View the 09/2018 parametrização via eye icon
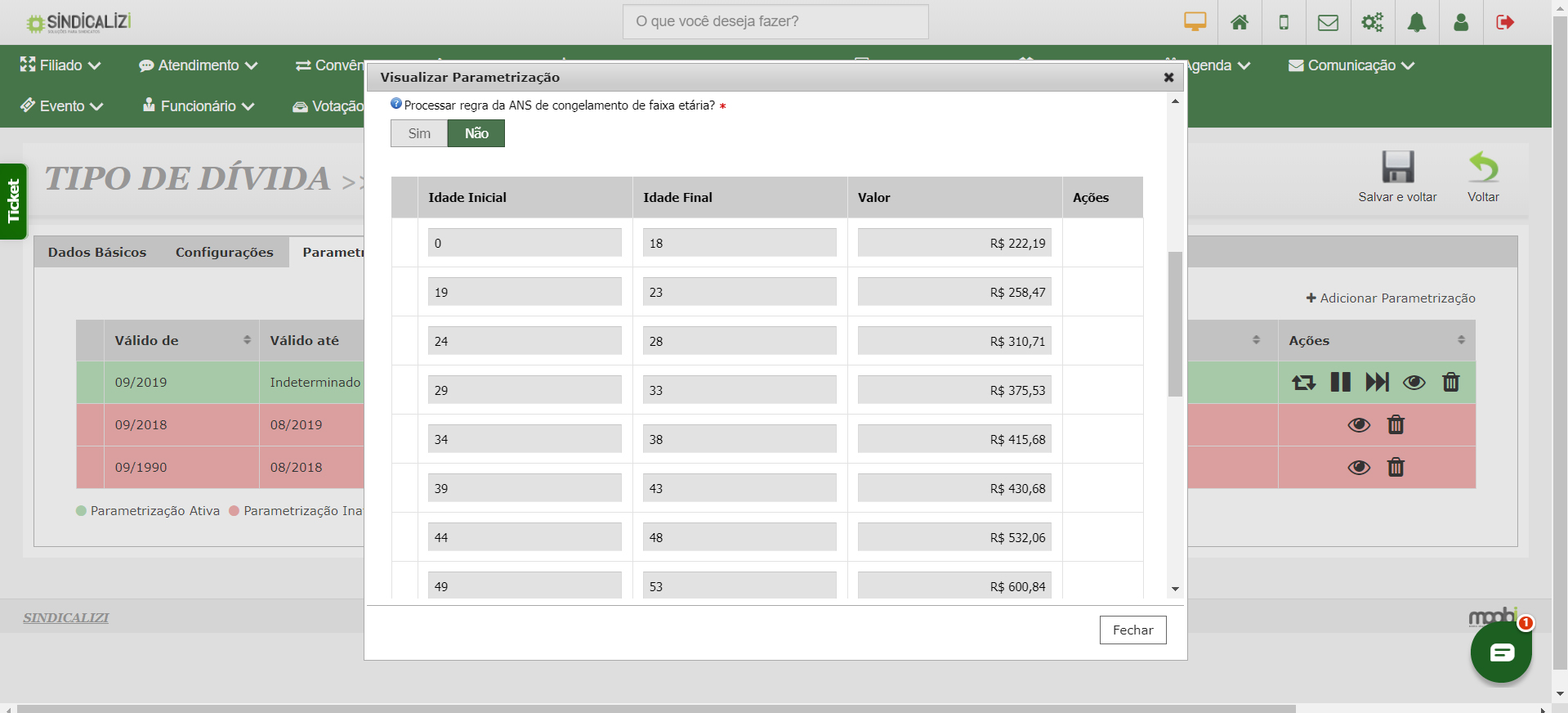 click(x=1359, y=424)
